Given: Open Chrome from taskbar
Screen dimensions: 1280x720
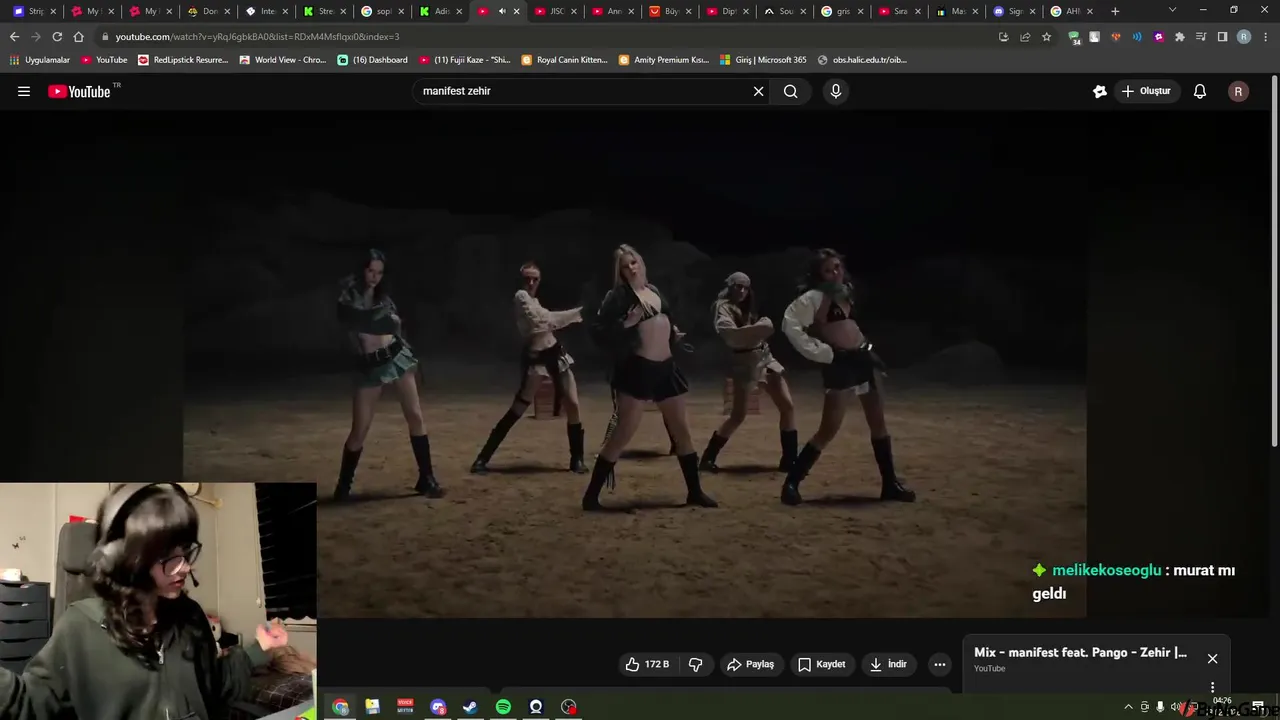Looking at the screenshot, I should 340,707.
